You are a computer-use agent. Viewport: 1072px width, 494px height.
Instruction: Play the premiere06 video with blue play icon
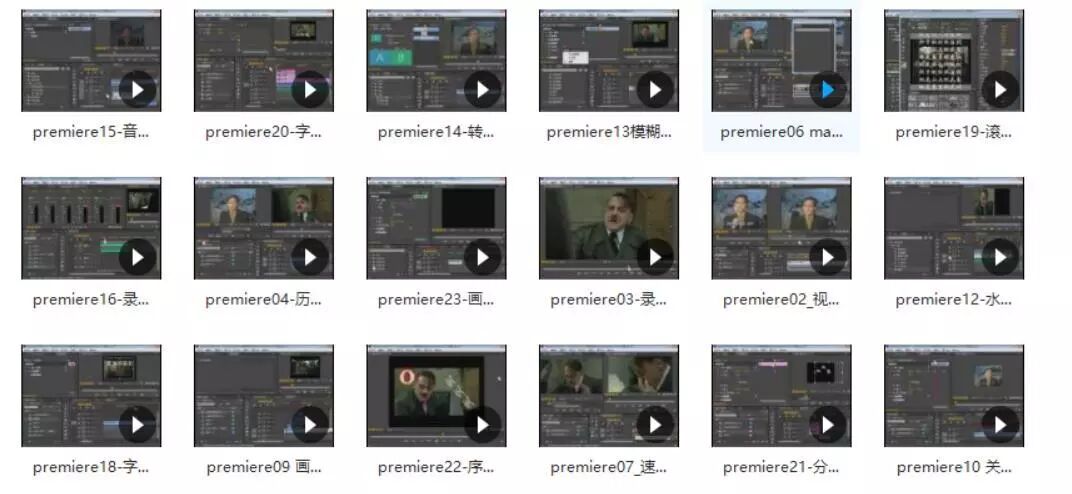828,90
